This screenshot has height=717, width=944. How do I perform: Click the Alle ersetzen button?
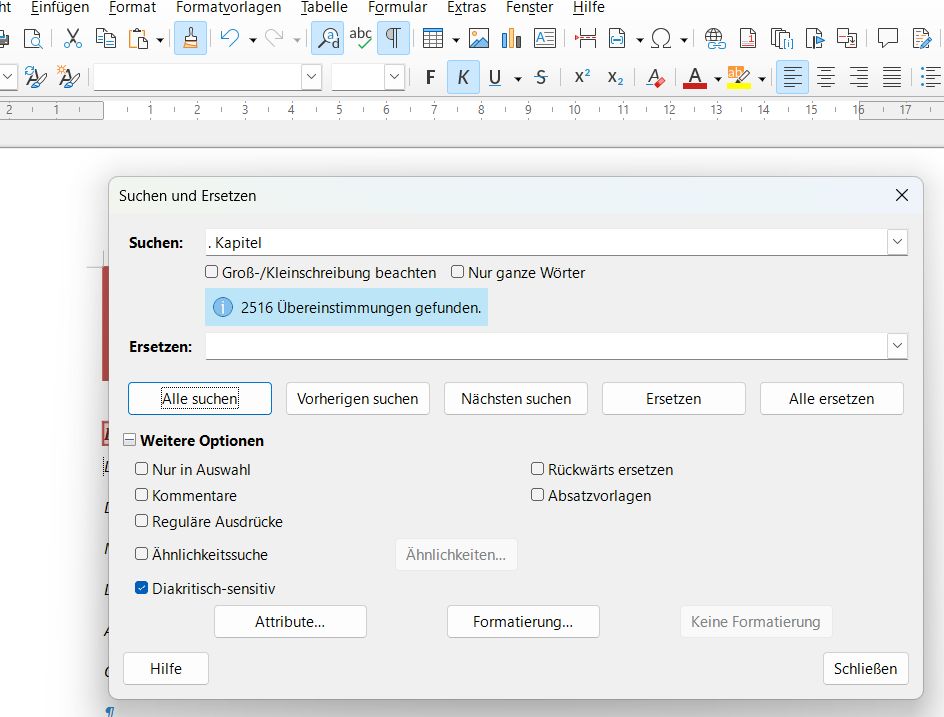[x=831, y=399]
